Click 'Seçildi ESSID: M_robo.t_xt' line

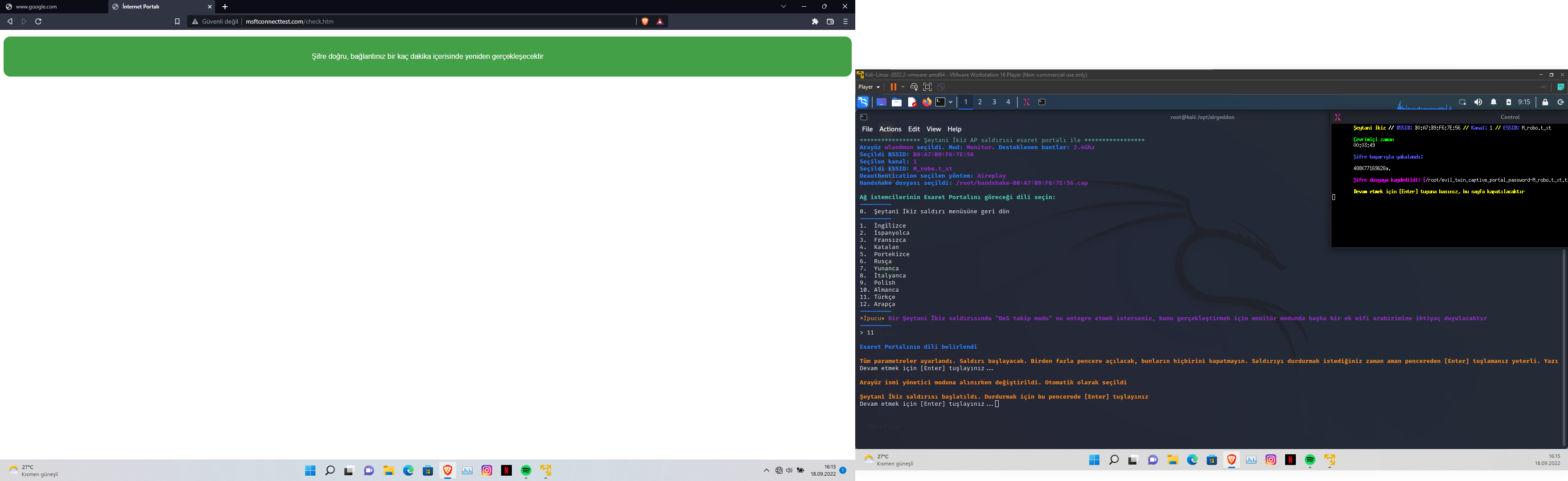click(906, 169)
